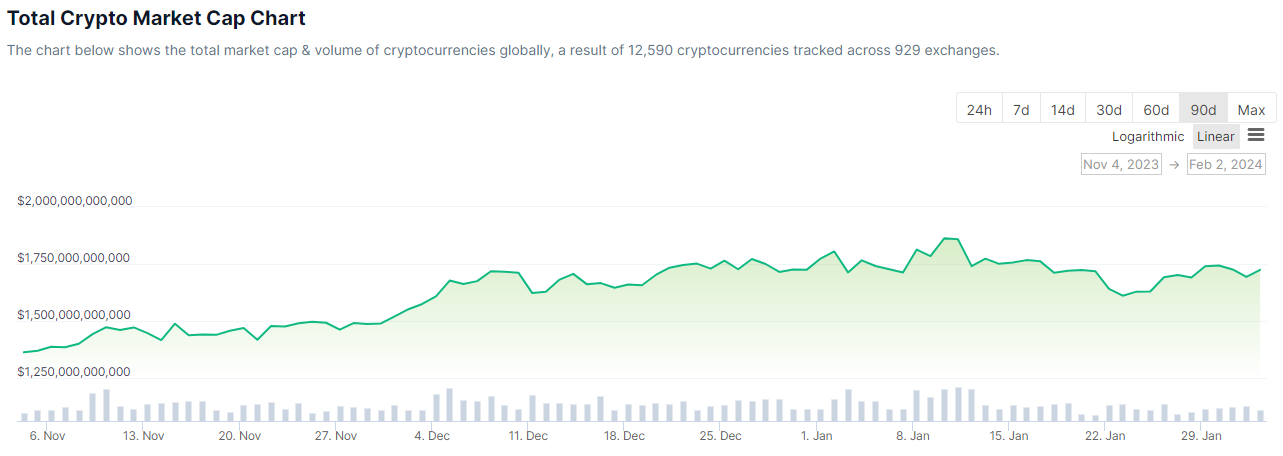Screen dimensions: 1283x456
Task: Enable Logarithmic scale
Action: tap(1148, 137)
